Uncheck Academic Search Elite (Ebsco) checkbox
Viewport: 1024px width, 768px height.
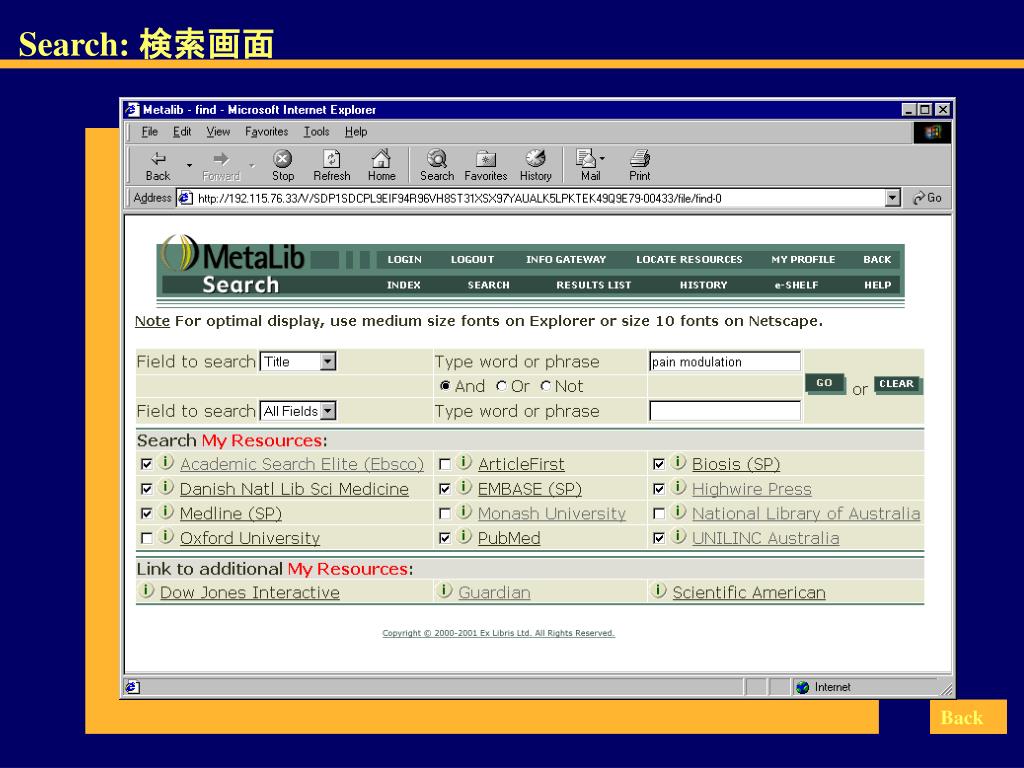coord(147,464)
